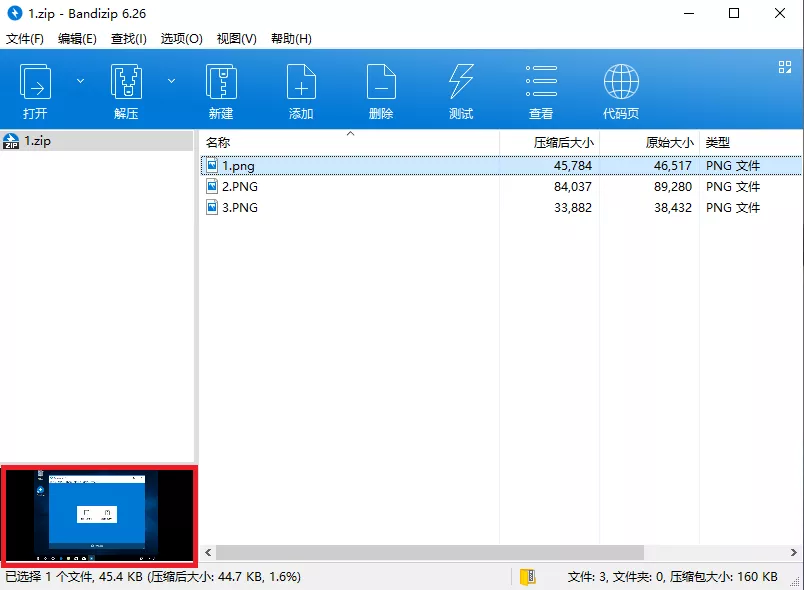Click the 1.png preview thumbnail
The width and height of the screenshot is (804, 590).
point(99,515)
